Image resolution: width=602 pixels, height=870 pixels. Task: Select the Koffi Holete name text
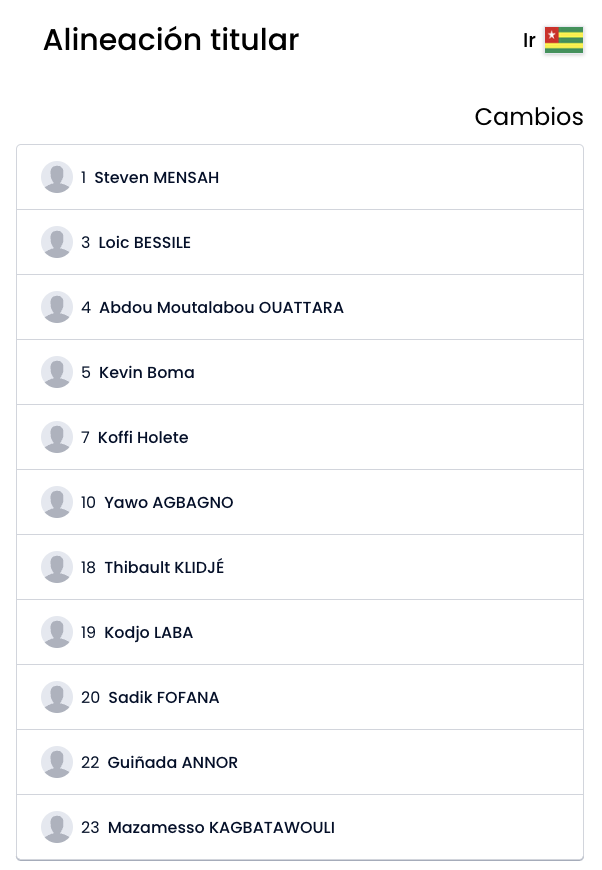click(143, 438)
